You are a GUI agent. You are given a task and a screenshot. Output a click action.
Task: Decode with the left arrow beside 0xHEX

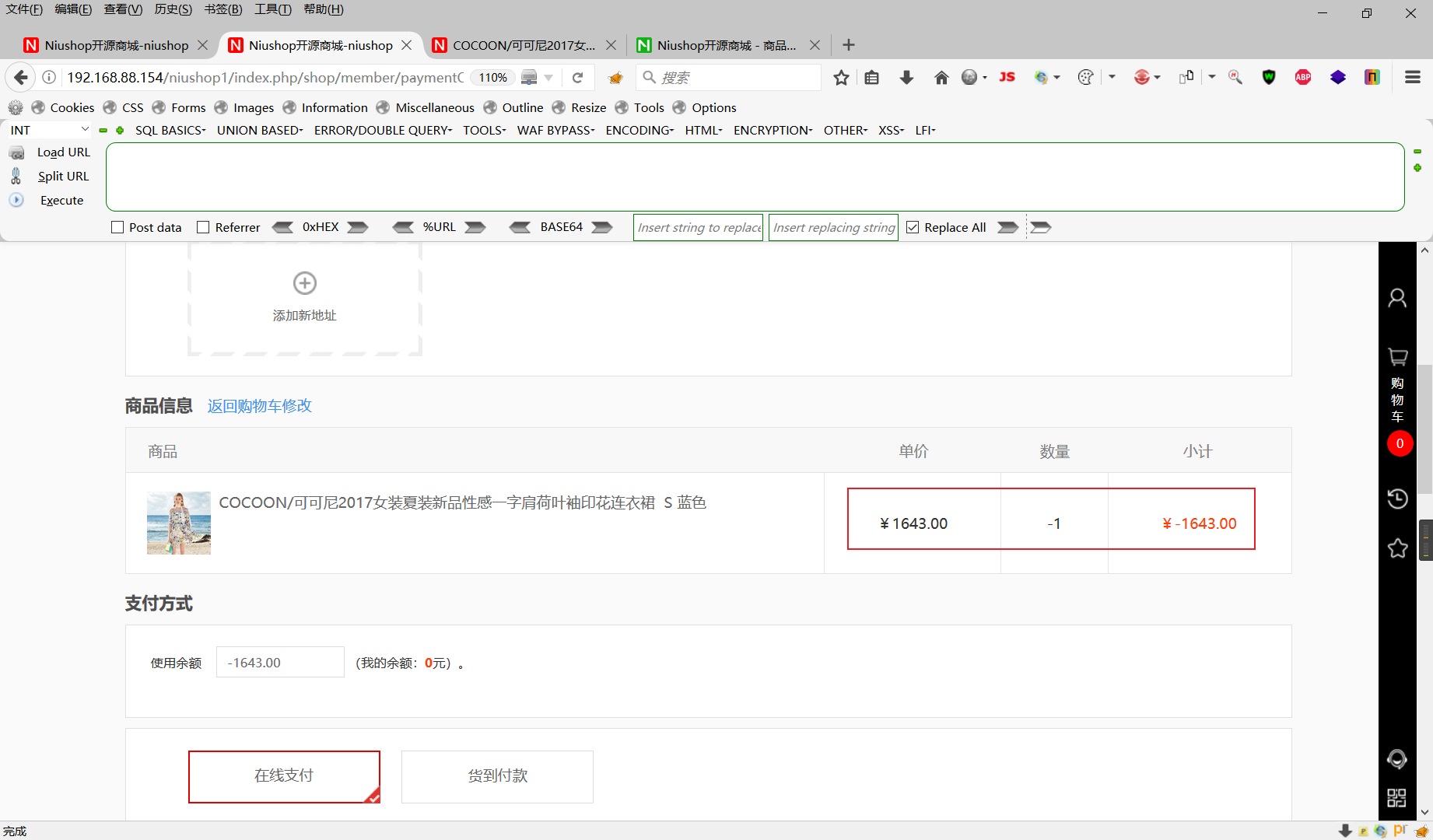pyautogui.click(x=283, y=227)
